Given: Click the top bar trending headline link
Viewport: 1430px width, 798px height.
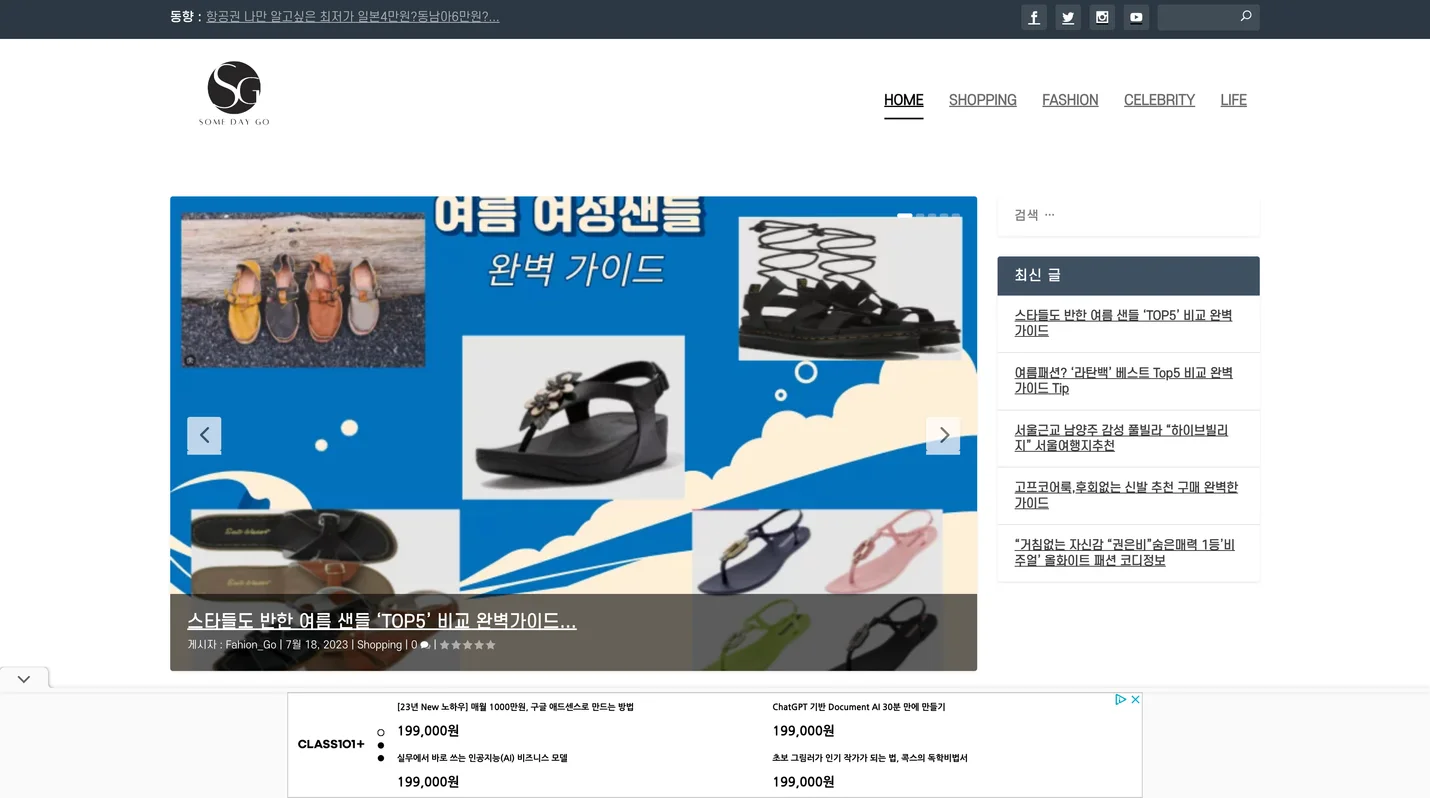Looking at the screenshot, I should click(x=353, y=16).
